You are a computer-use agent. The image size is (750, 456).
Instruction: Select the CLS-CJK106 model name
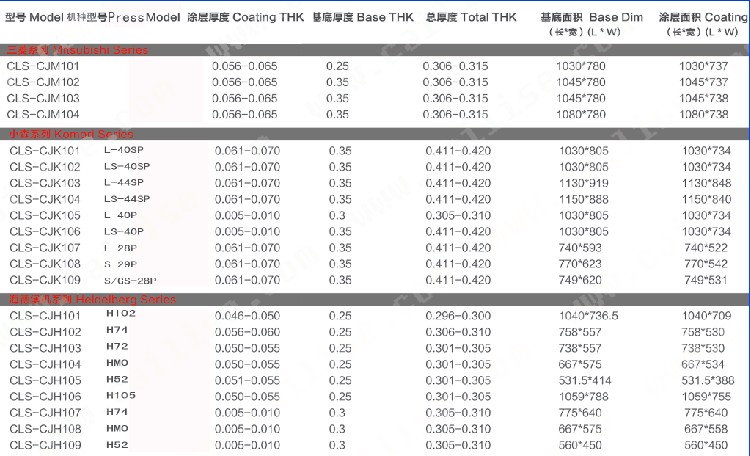click(x=44, y=232)
